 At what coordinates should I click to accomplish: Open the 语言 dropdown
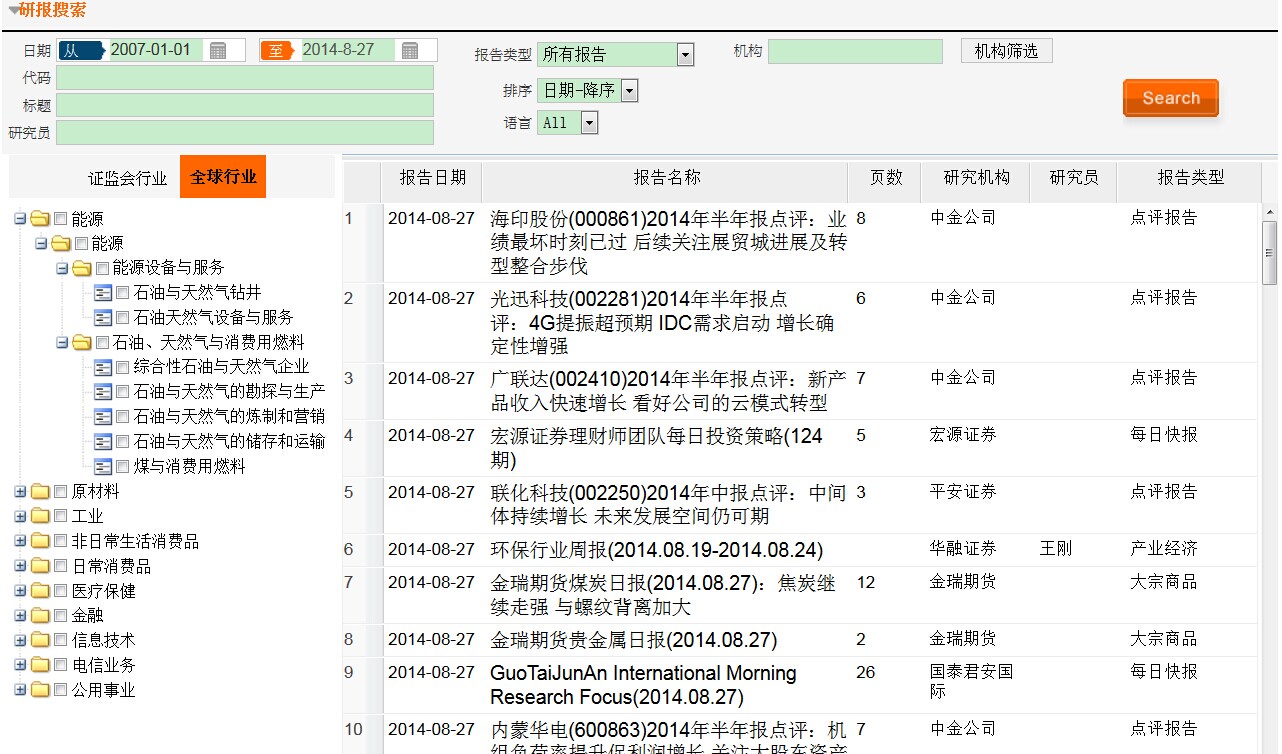click(x=589, y=123)
